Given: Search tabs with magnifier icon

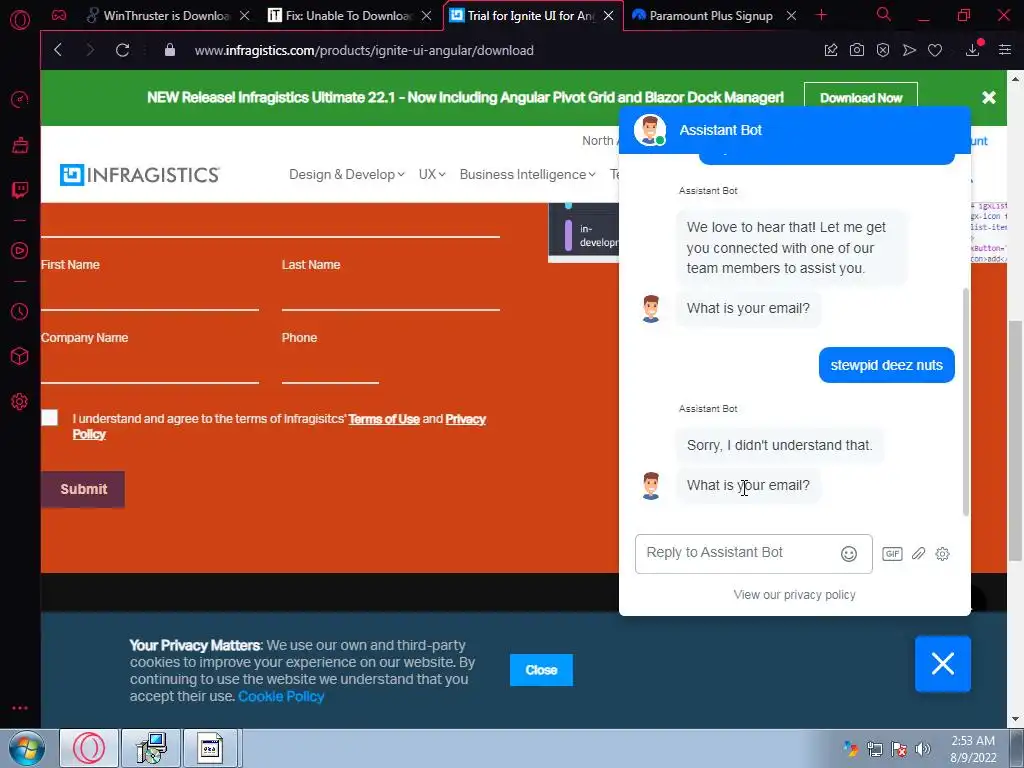Looking at the screenshot, I should tap(884, 14).
